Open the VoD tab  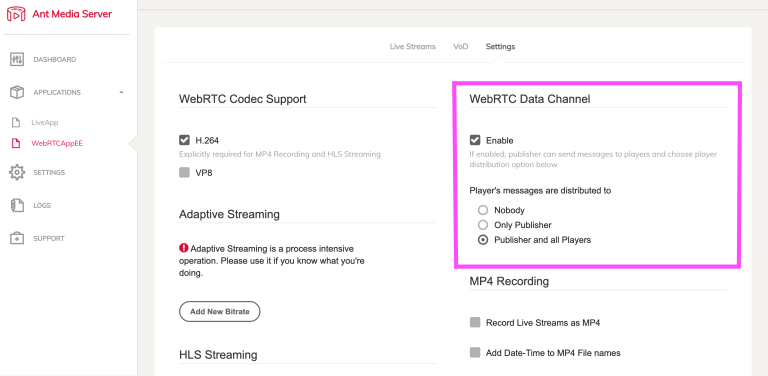coord(460,47)
